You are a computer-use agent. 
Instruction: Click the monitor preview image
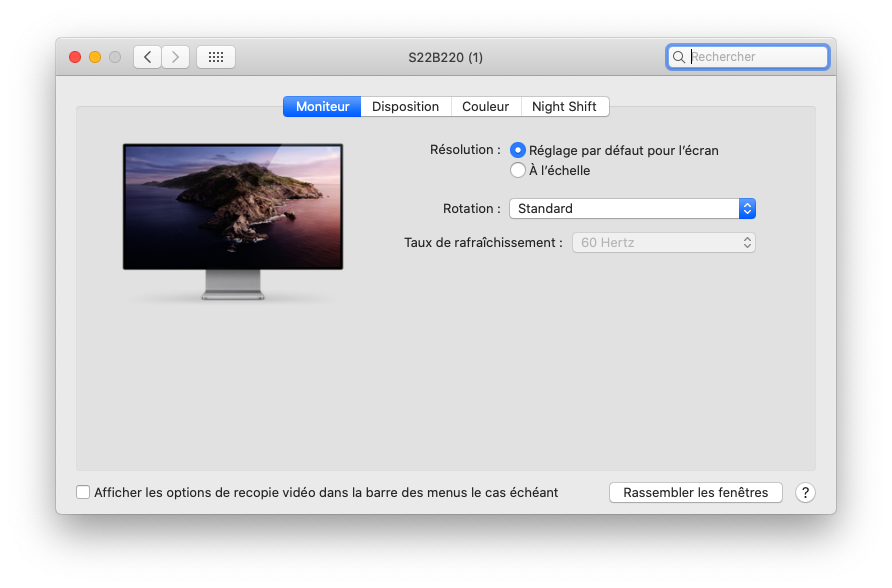pos(233,222)
